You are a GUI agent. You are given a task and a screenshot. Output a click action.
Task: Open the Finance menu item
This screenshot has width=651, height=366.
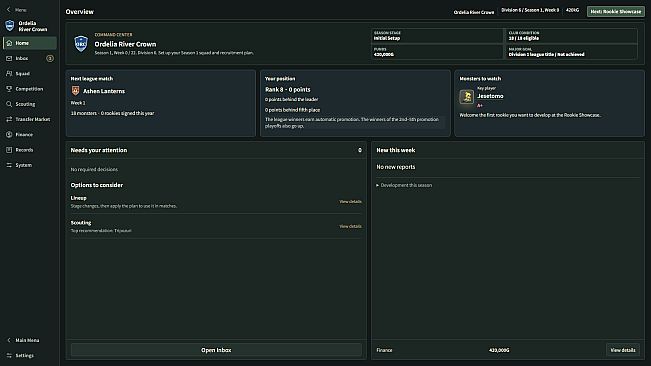(x=29, y=134)
